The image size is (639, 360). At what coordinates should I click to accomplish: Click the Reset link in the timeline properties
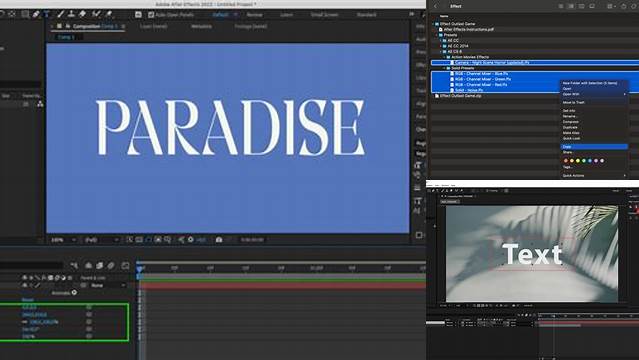[28, 300]
